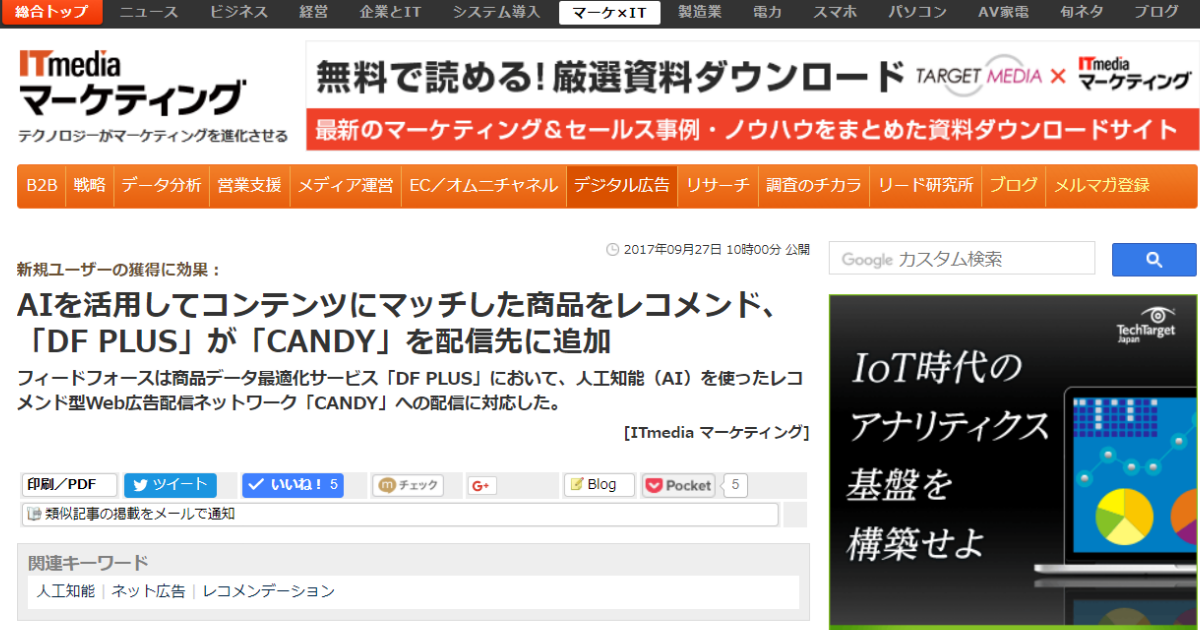The height and width of the screenshot is (630, 1200).
Task: Select マーケ×IT top tab
Action: click(x=609, y=12)
